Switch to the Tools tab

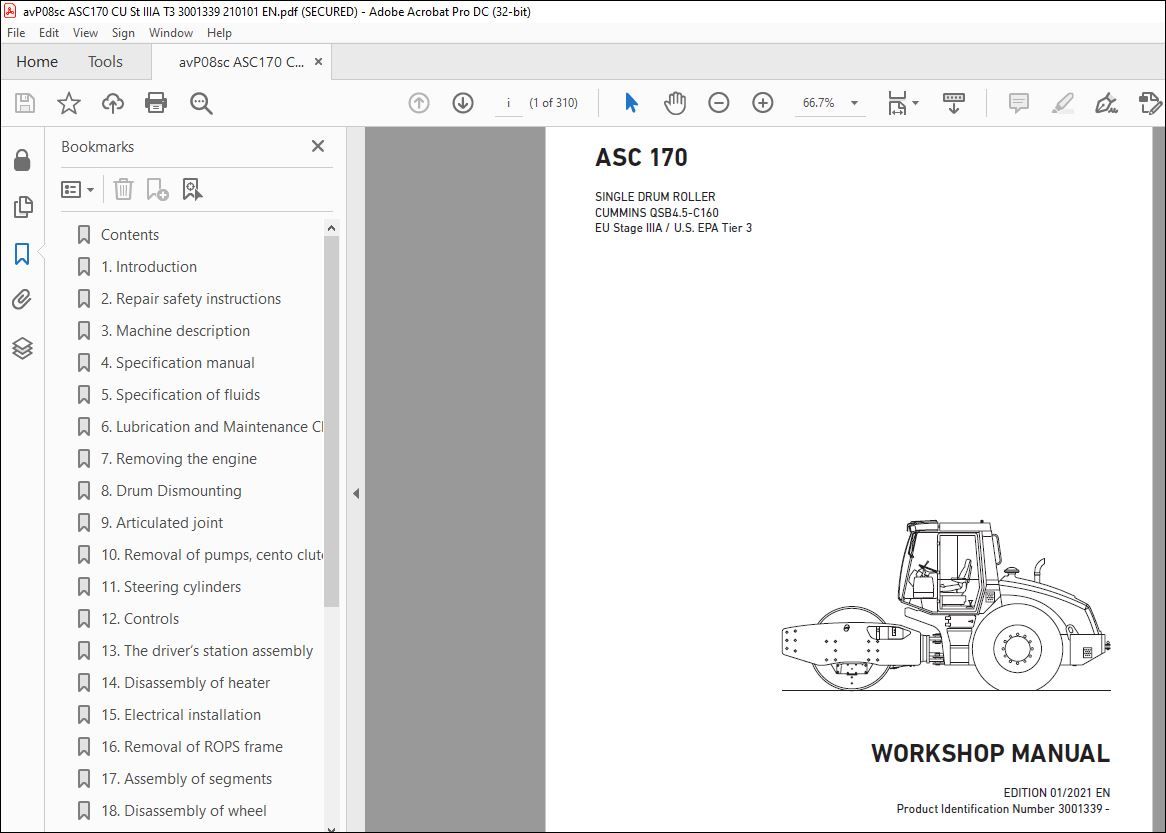[x=105, y=61]
